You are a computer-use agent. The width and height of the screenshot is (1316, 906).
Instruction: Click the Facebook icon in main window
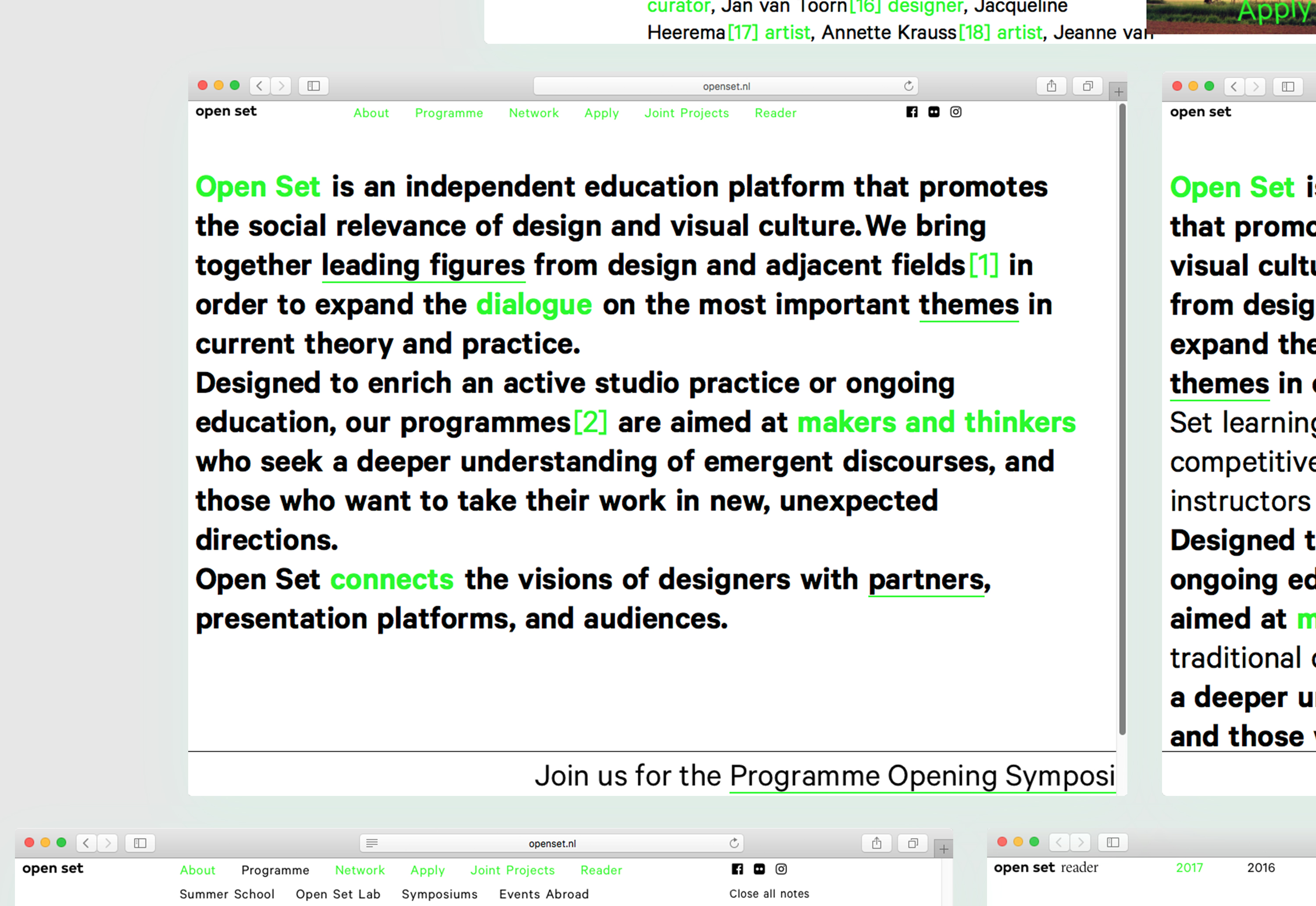912,112
